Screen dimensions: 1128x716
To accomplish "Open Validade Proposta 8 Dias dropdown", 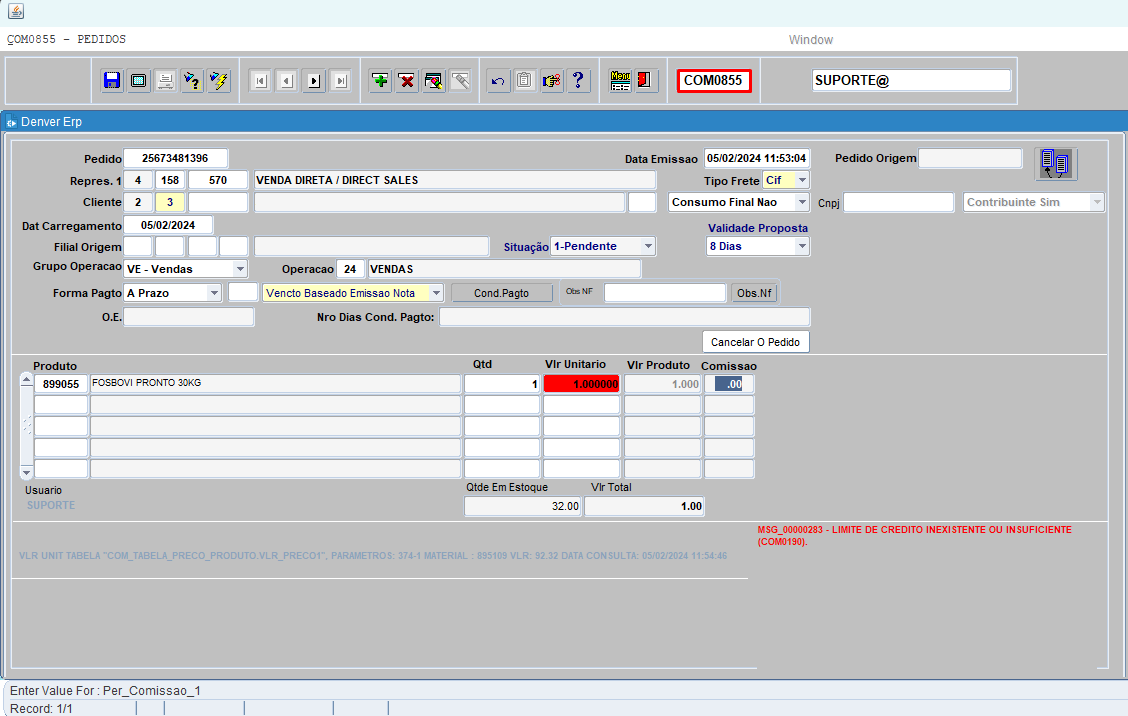I will click(802, 246).
